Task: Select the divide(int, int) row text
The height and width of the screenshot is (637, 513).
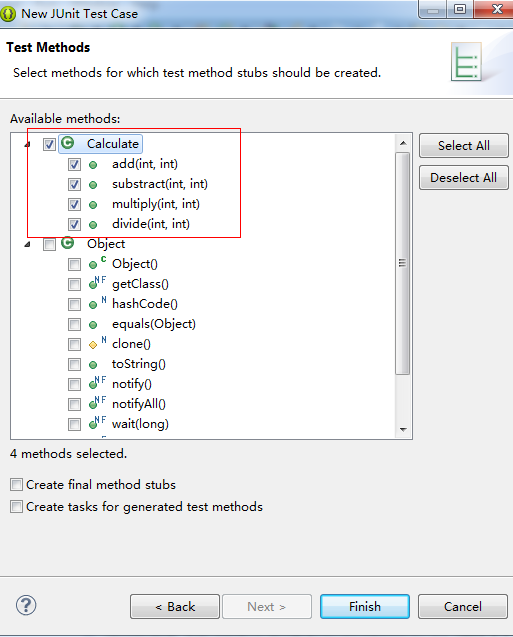Action: (x=151, y=224)
